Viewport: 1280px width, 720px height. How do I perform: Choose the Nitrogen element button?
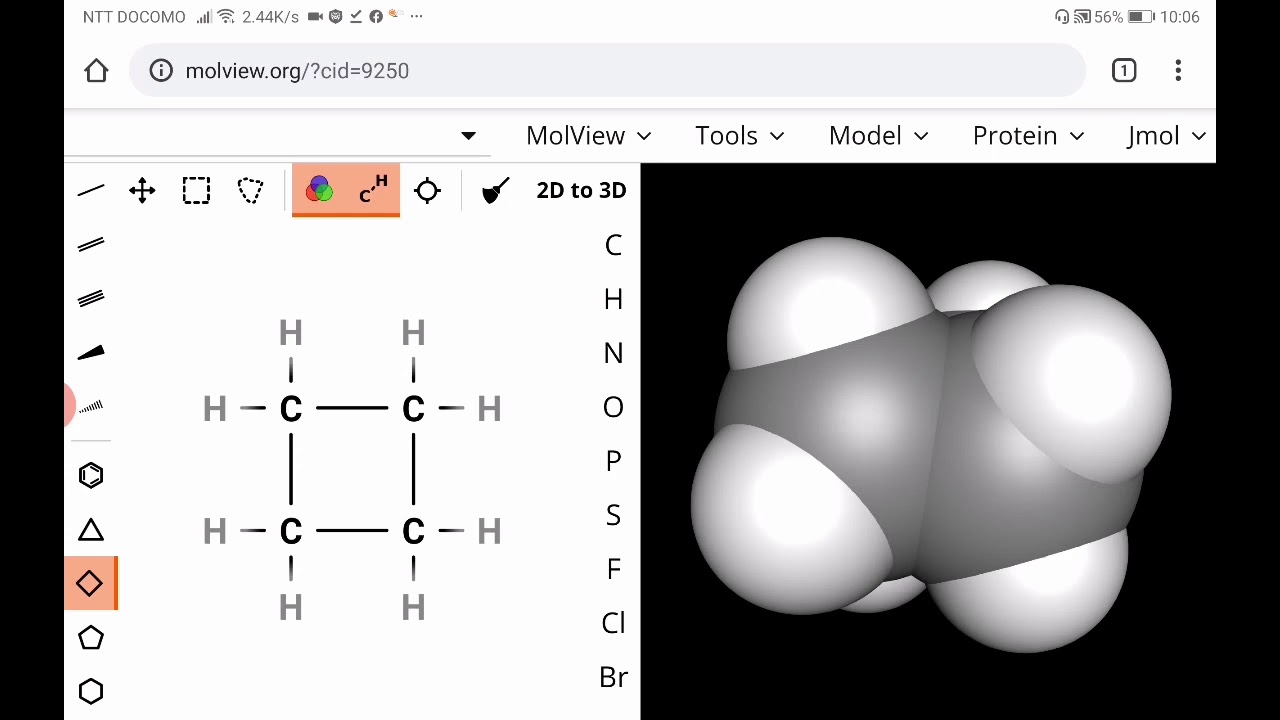click(613, 353)
